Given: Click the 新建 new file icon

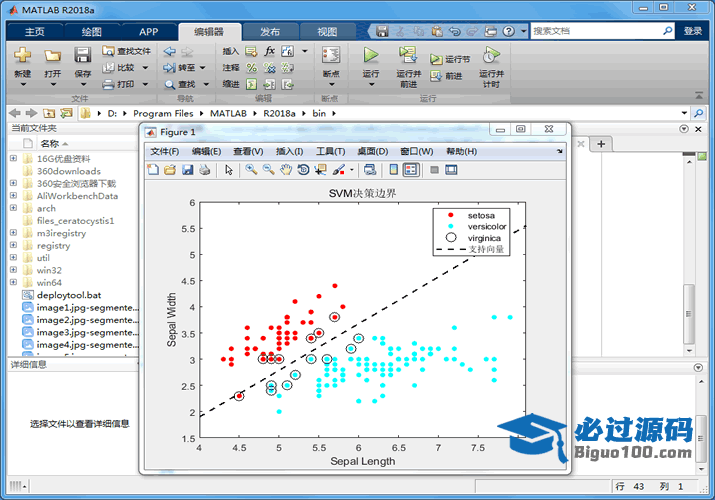Looking at the screenshot, I should [22, 55].
